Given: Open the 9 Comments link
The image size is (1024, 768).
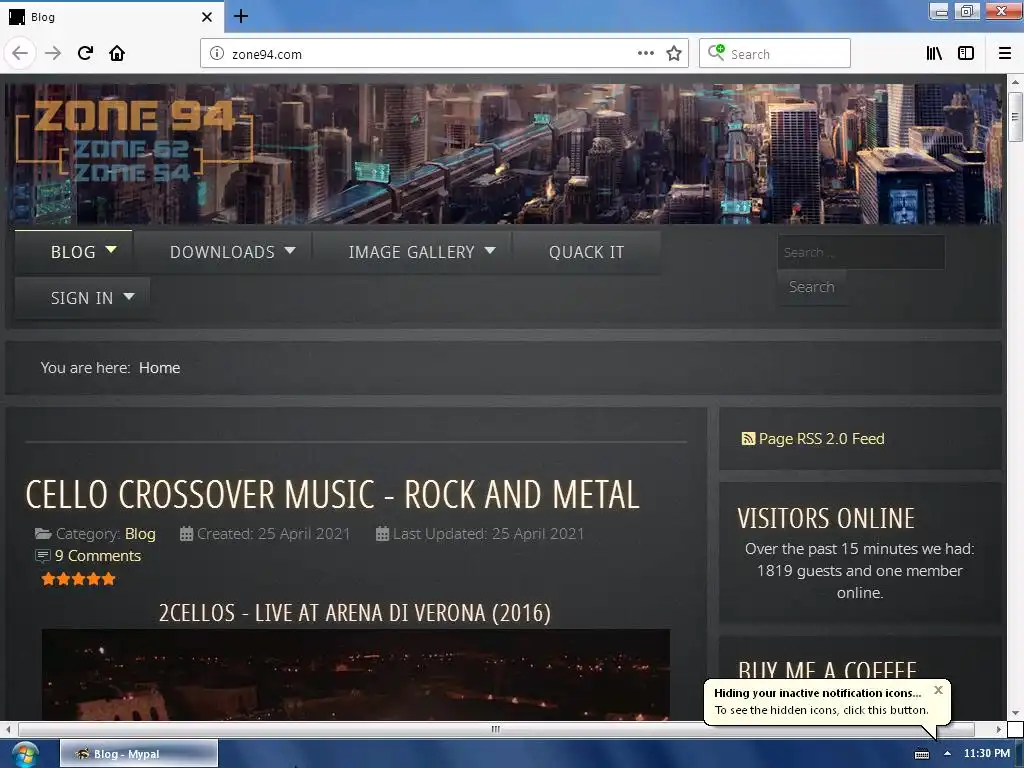Looking at the screenshot, I should coord(98,556).
